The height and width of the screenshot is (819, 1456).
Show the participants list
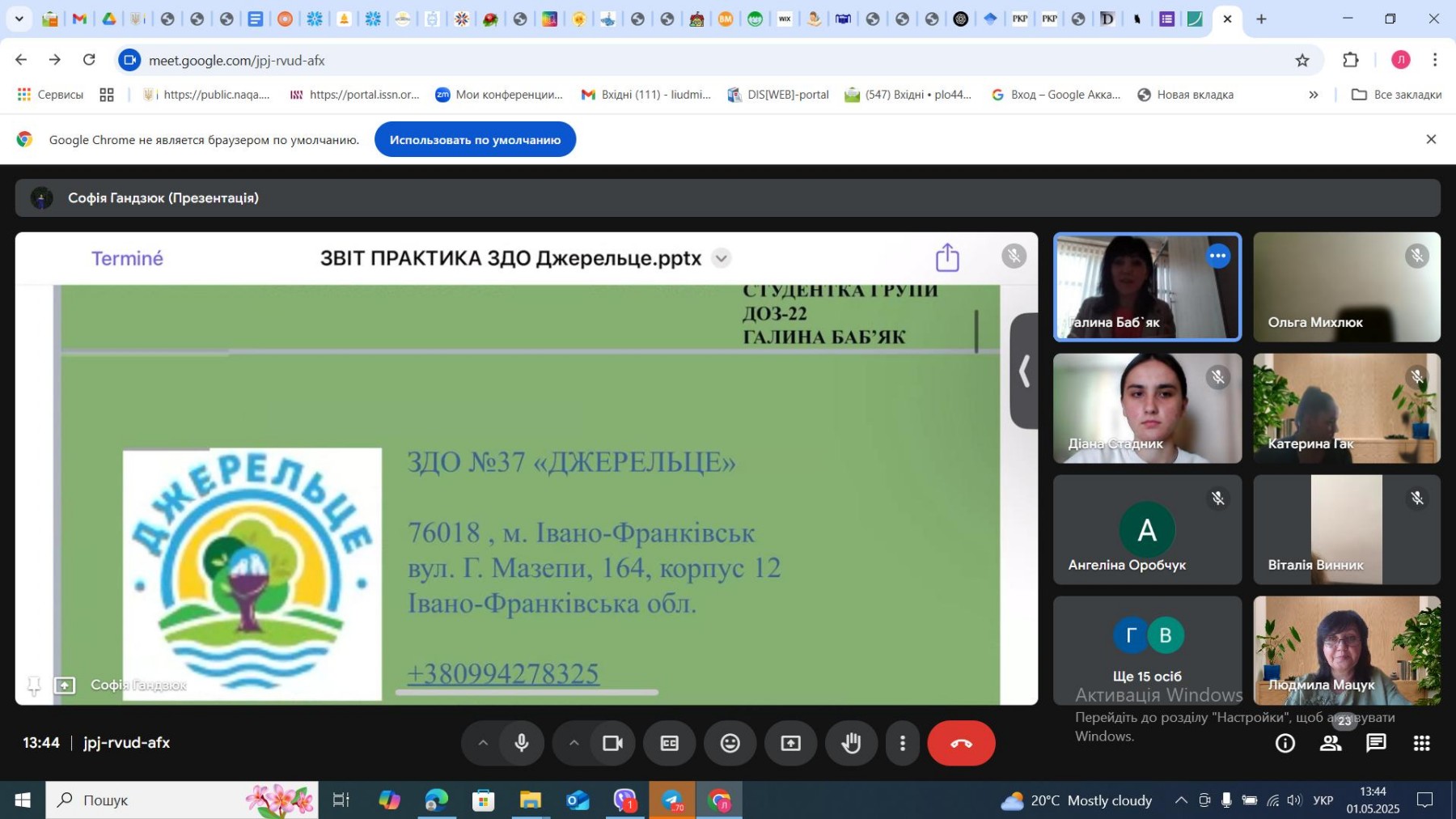click(x=1331, y=743)
